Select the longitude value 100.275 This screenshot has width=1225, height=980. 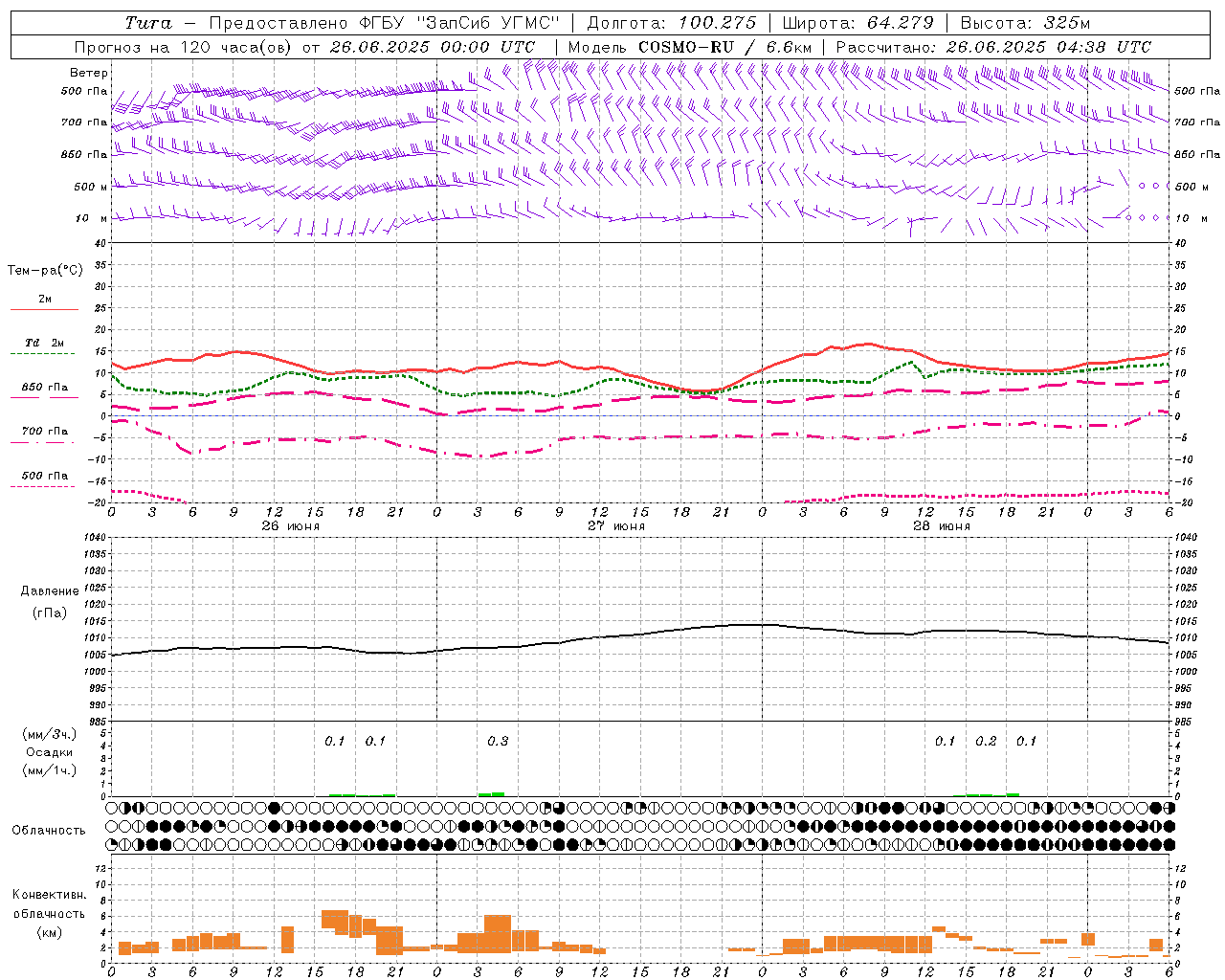[718, 23]
